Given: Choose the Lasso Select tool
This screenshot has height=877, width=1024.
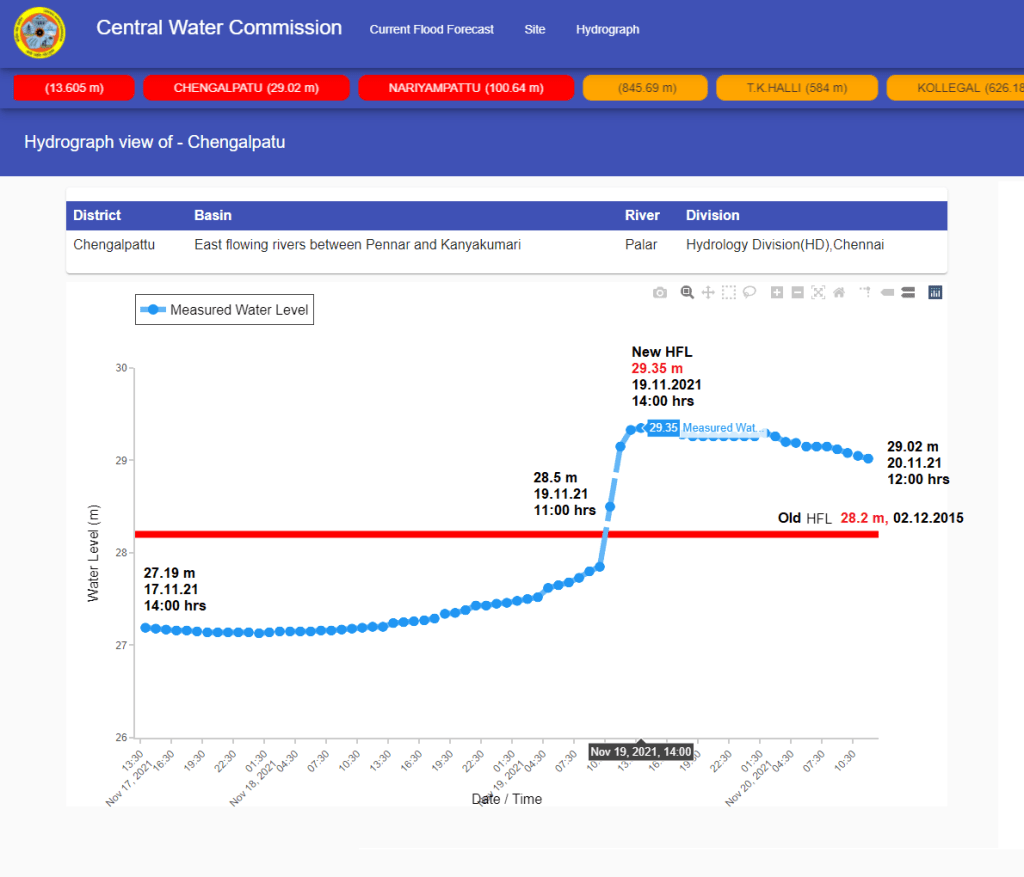Looking at the screenshot, I should click(749, 293).
